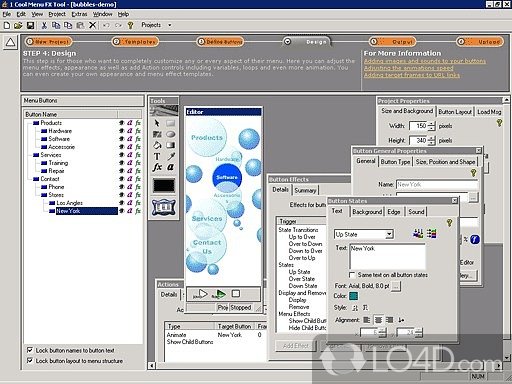
Task: Click the Open folder toolbar icon
Action: click(x=18, y=25)
